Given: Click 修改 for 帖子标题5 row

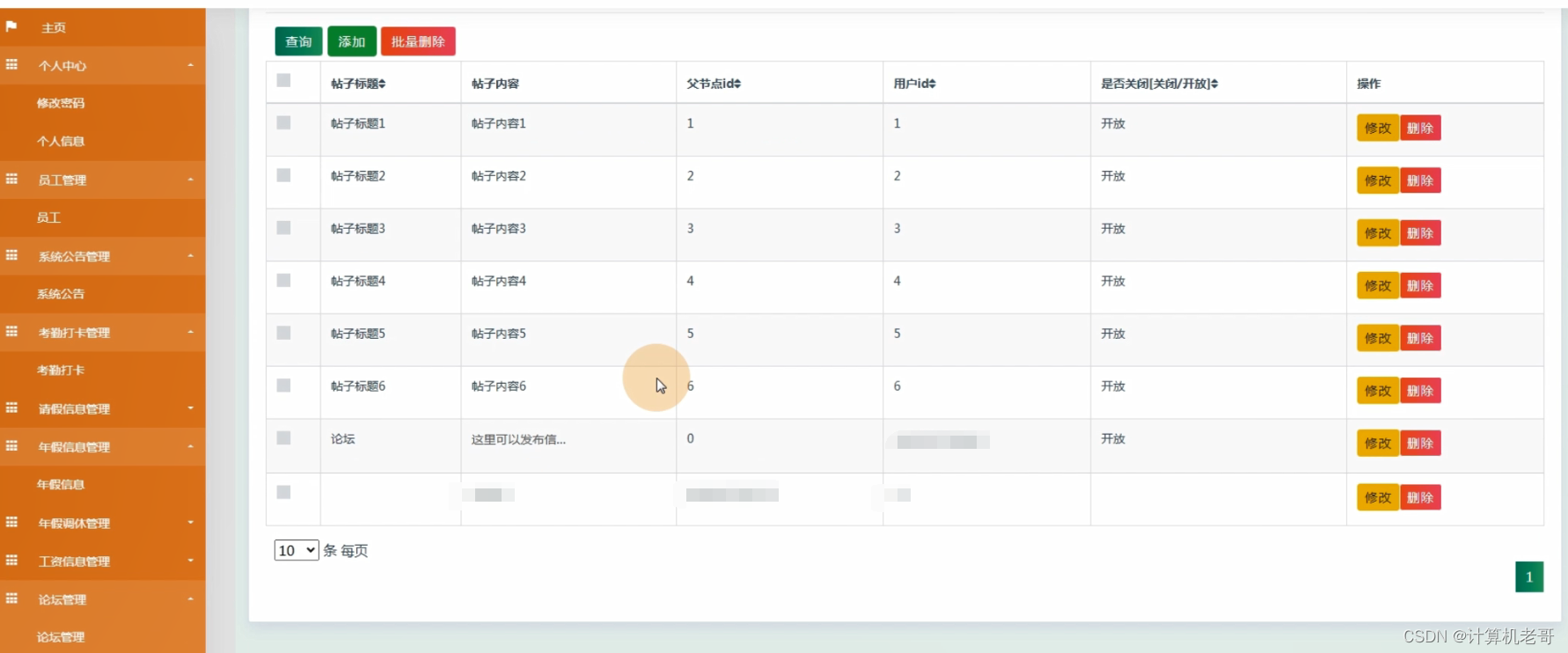Looking at the screenshot, I should click(1378, 339).
